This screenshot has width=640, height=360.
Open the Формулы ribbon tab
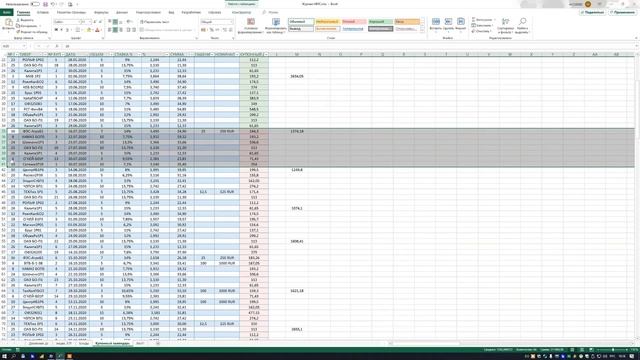coord(101,12)
